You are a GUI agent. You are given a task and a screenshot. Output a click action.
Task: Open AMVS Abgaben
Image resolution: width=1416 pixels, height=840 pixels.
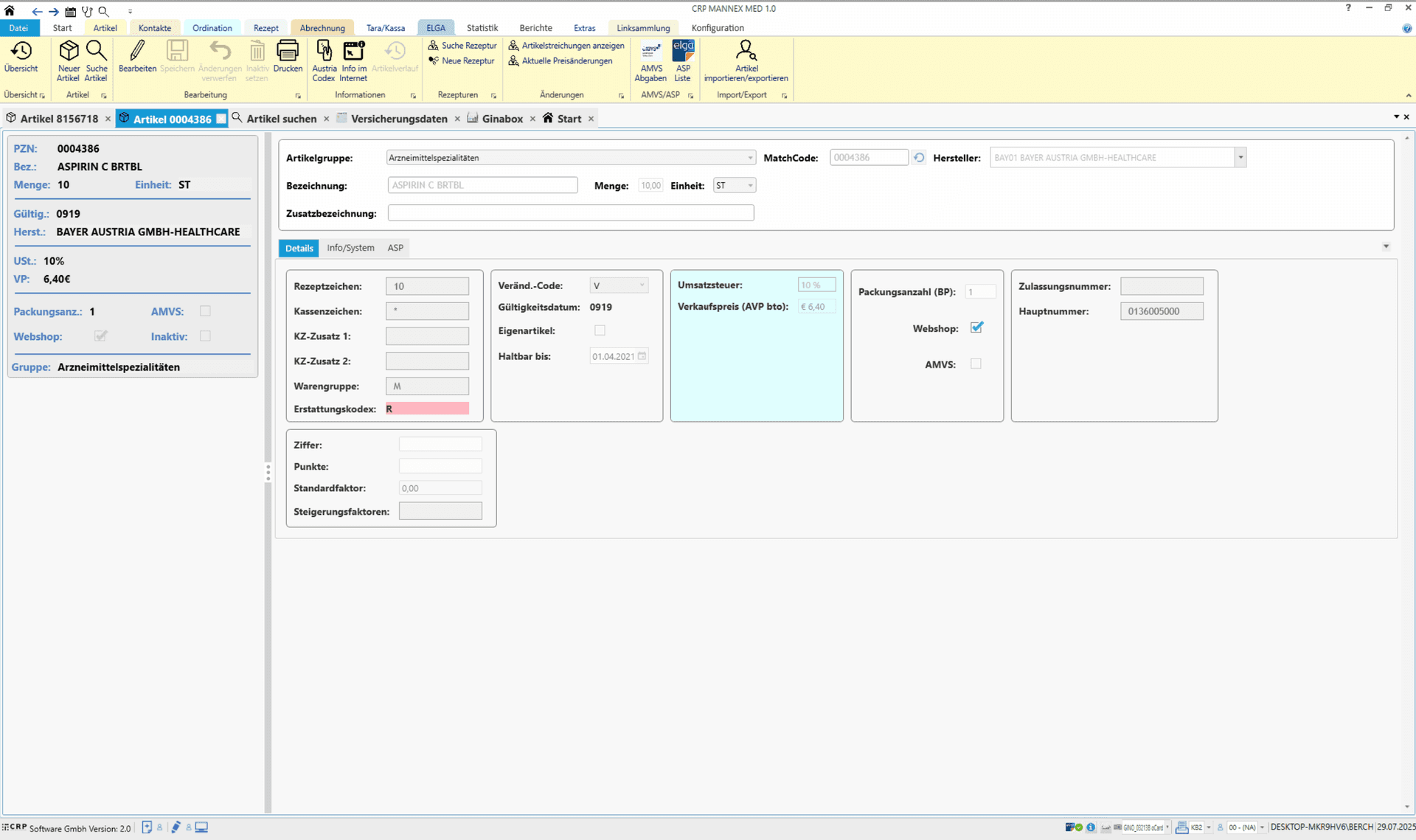coord(650,61)
